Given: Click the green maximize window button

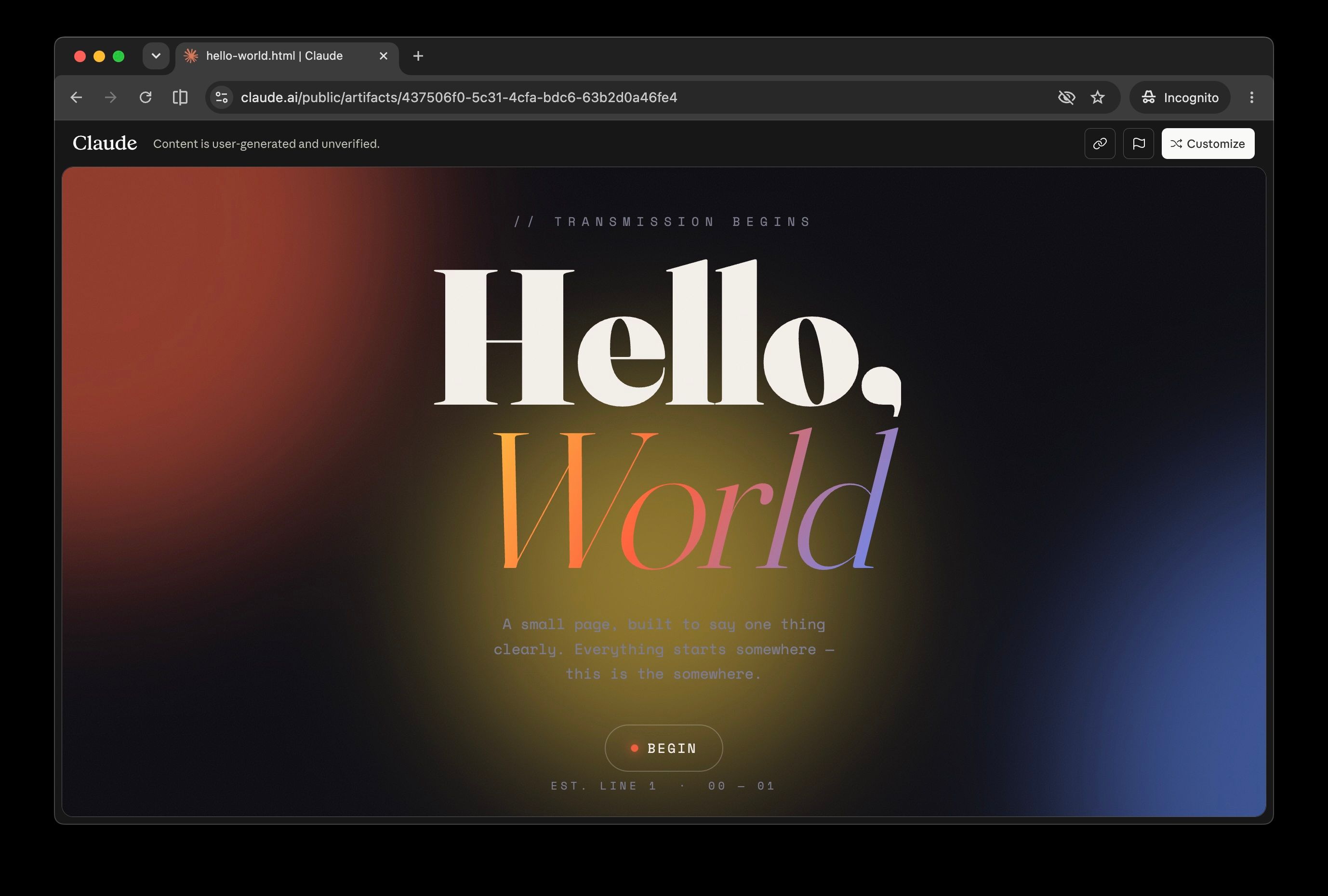Looking at the screenshot, I should pyautogui.click(x=118, y=56).
